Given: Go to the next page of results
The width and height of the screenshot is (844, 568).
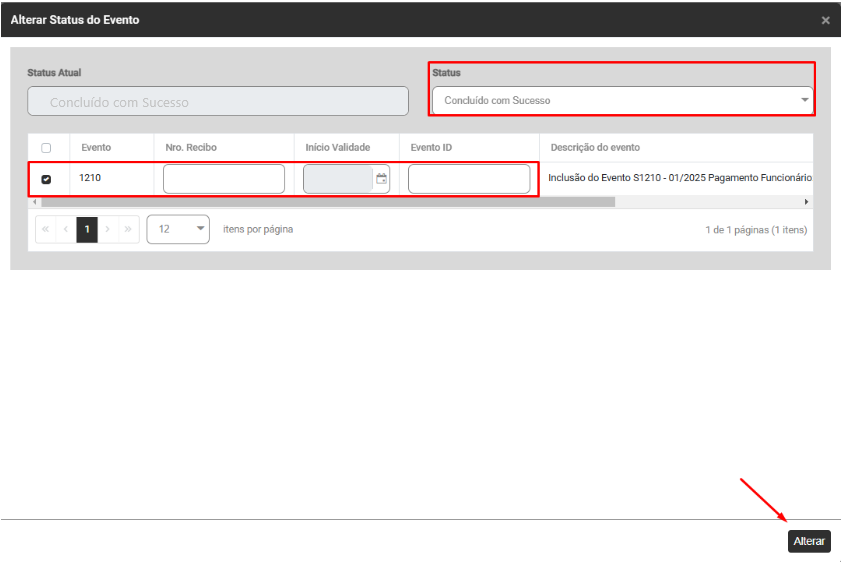Looking at the screenshot, I should pyautogui.click(x=108, y=229).
